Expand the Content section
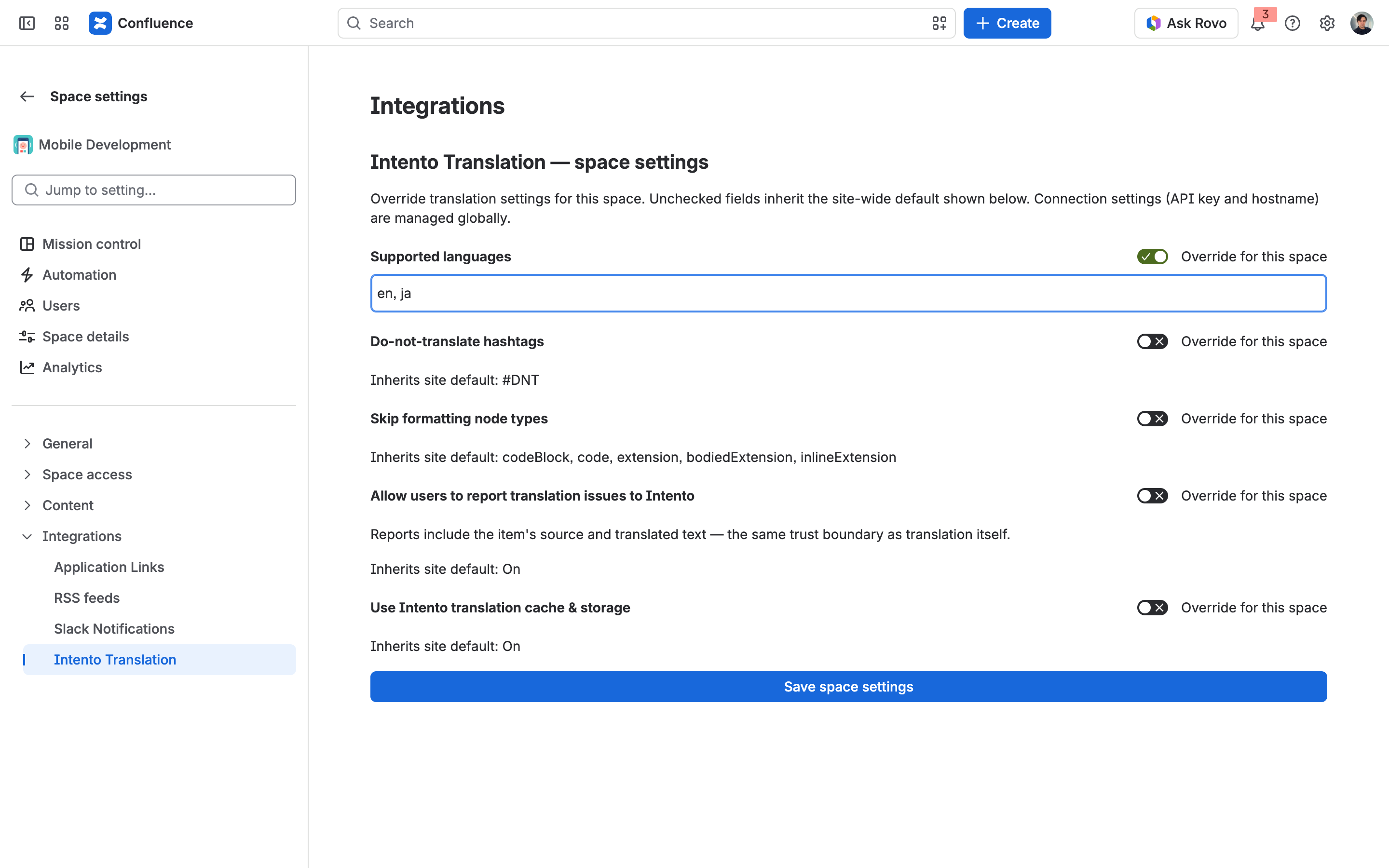1389x868 pixels. click(x=27, y=505)
